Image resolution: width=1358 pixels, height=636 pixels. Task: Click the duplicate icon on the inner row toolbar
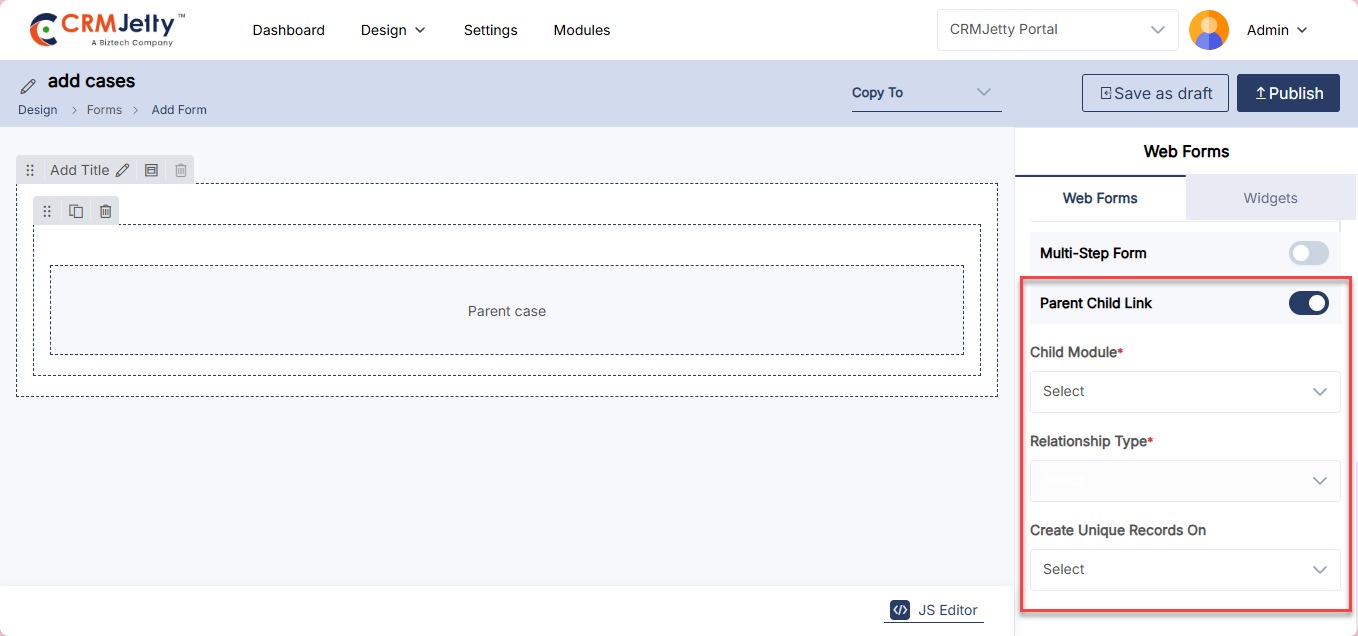pos(76,211)
